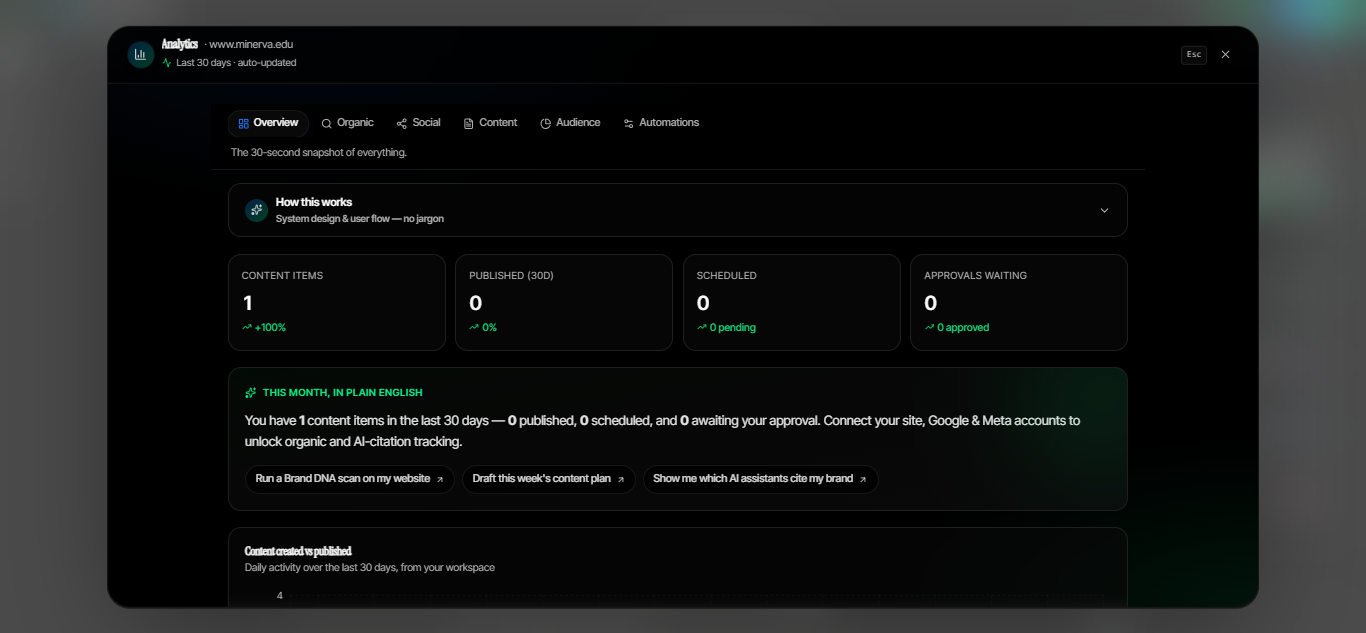
Task: Open the Scheduled stat card
Action: click(792, 302)
